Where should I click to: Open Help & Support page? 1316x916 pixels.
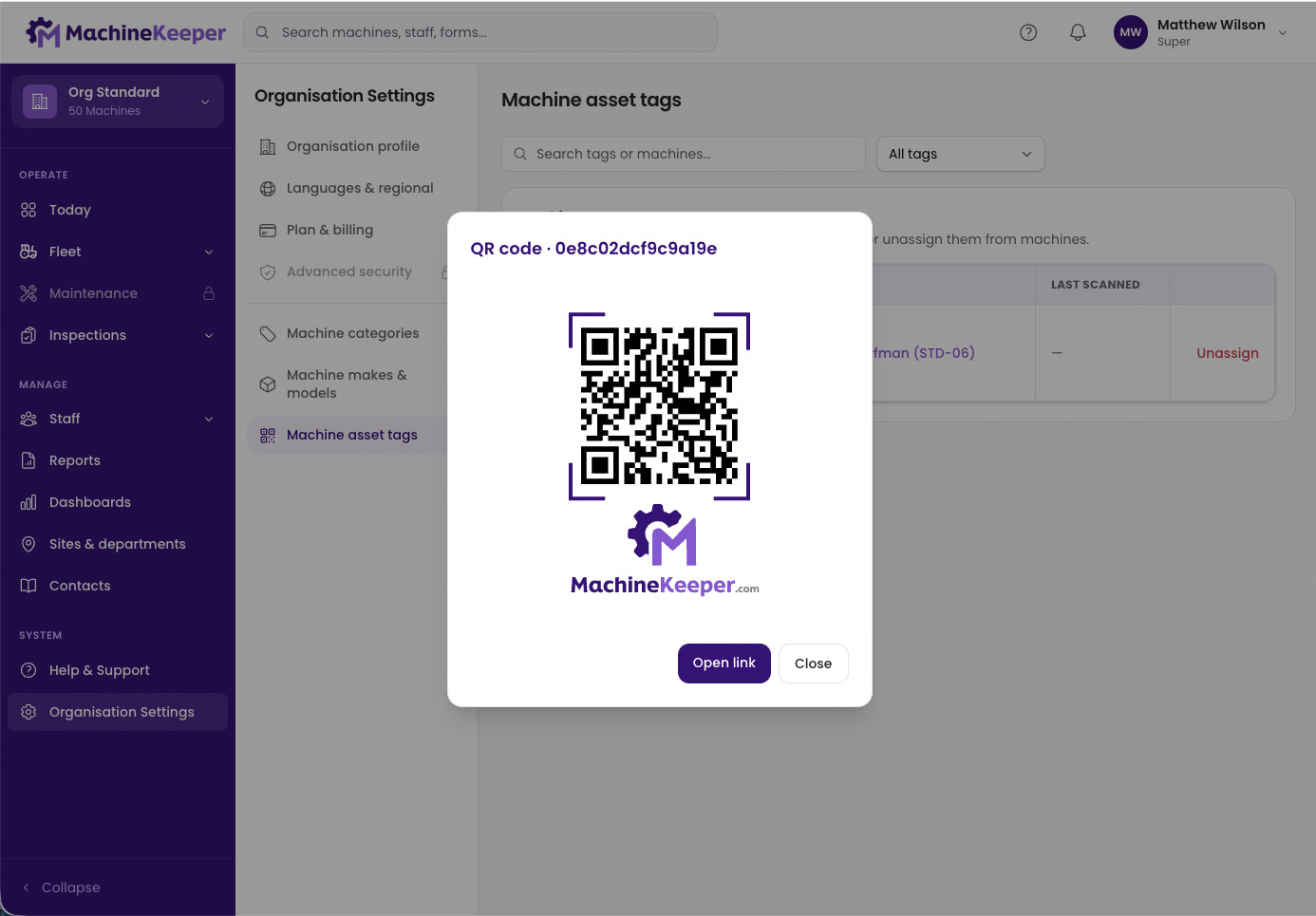pos(118,670)
